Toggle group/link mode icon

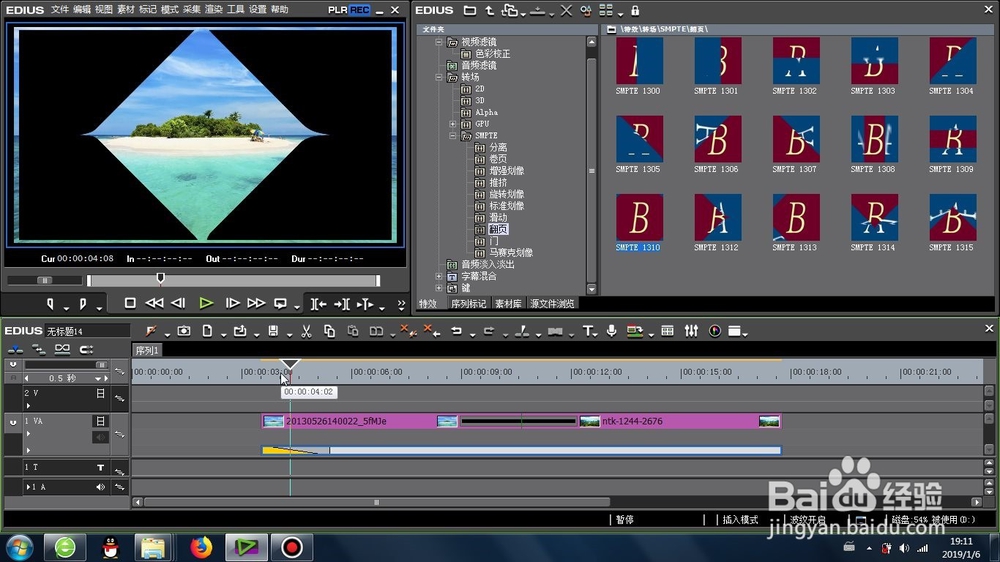pos(62,349)
